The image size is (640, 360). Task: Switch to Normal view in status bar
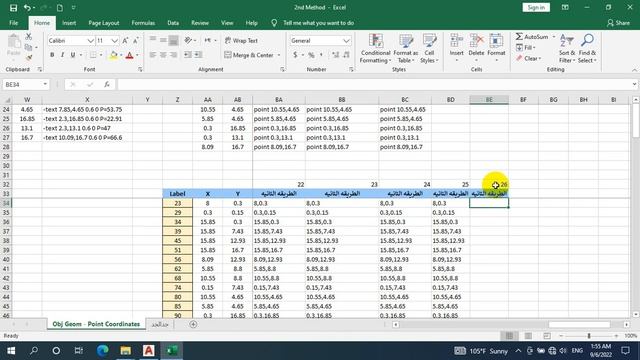509,336
